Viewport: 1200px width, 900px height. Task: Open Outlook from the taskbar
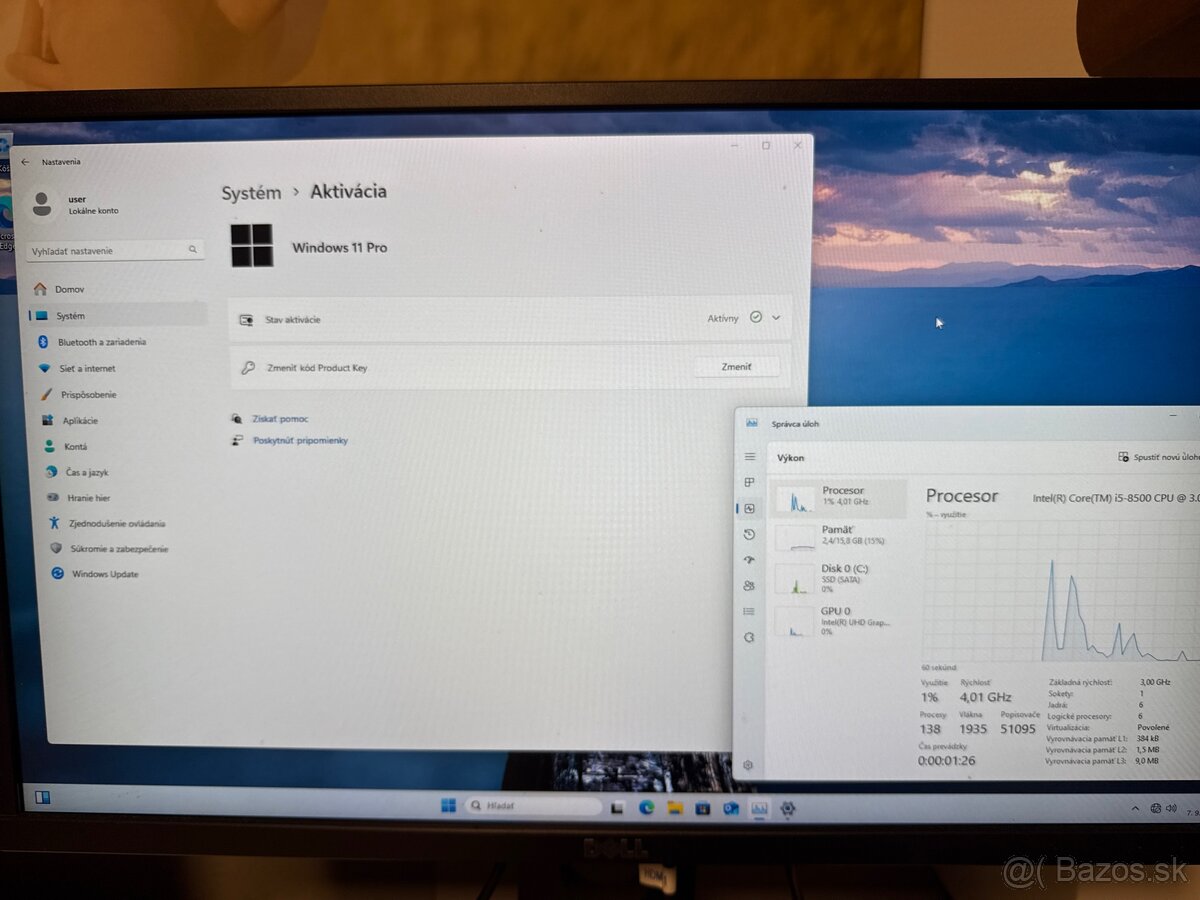(x=730, y=808)
